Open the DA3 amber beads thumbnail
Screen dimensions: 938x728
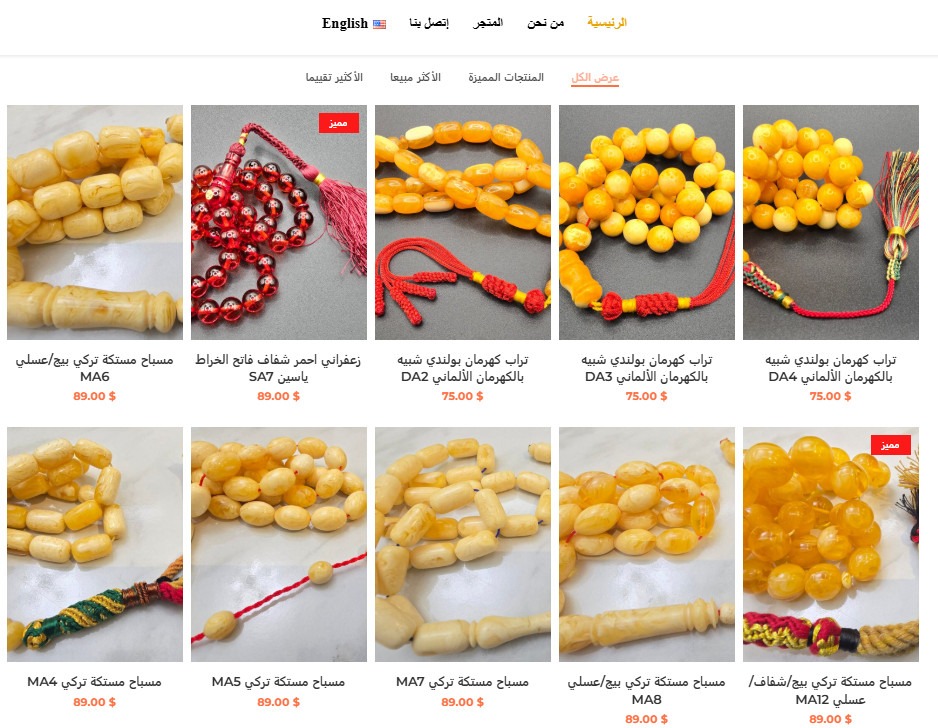click(x=647, y=223)
